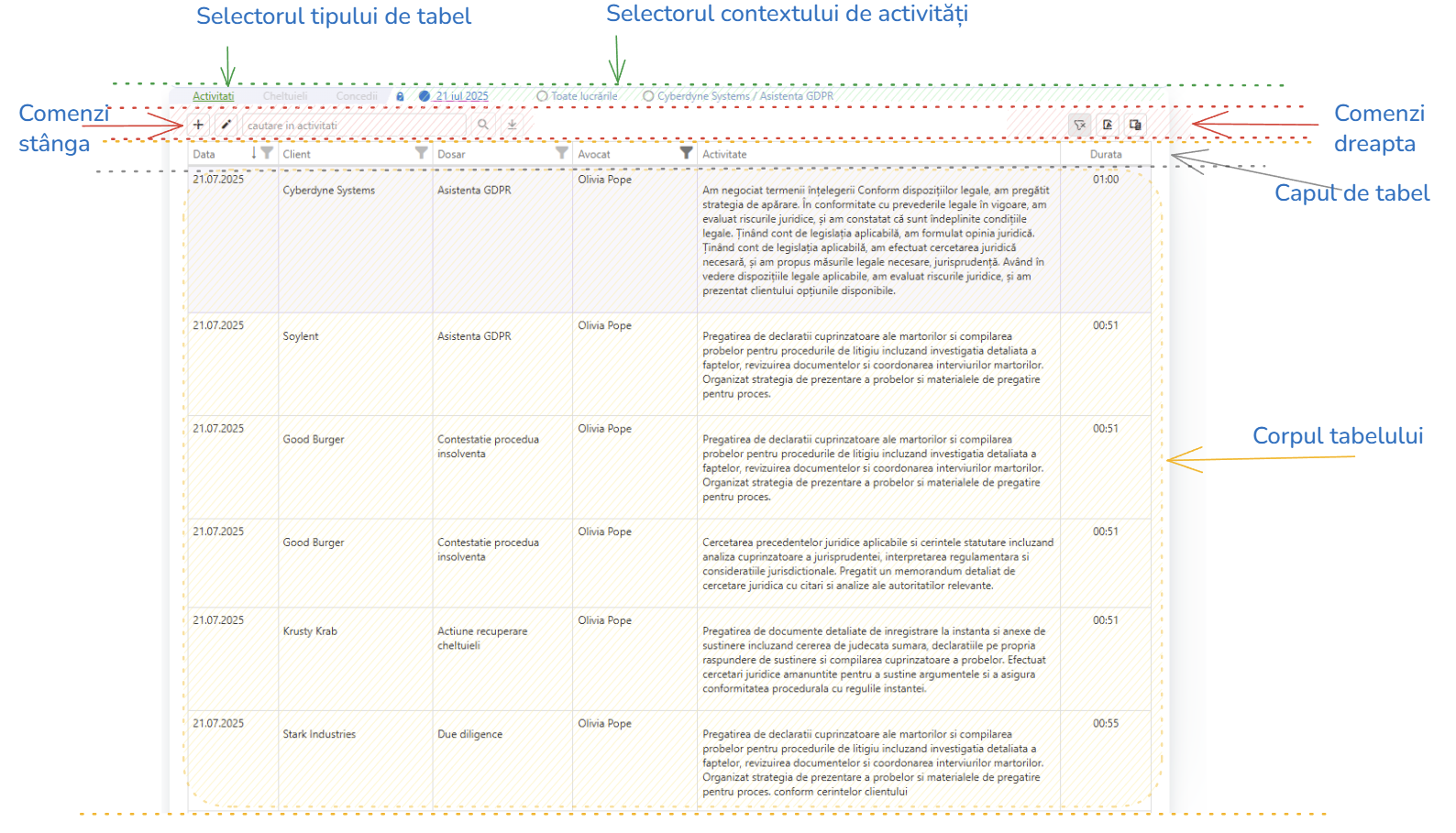This screenshot has height=833, width=1456.
Task: Open the Data column filter funnel
Action: (267, 153)
